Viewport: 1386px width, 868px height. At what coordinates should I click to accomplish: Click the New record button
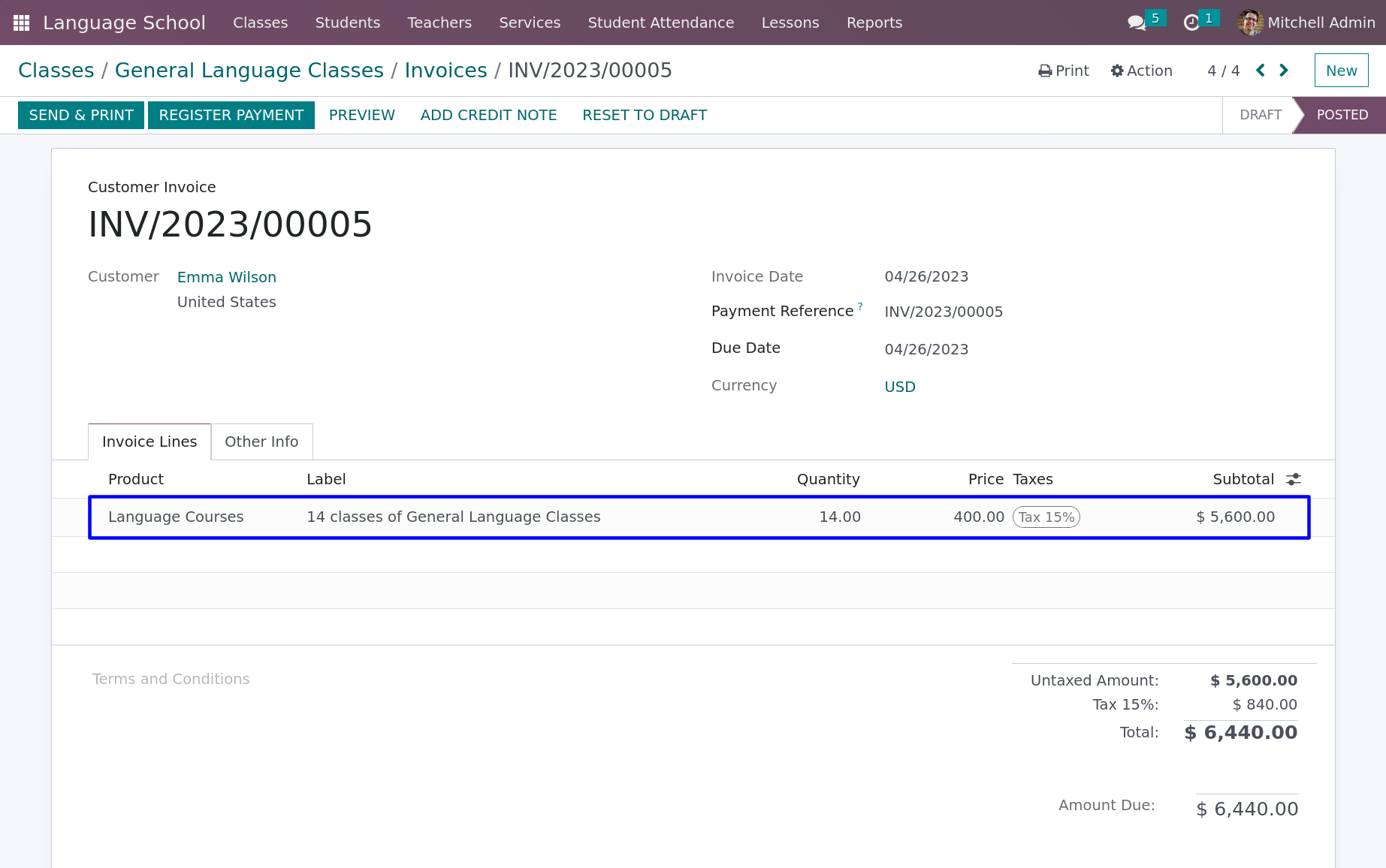[1341, 71]
